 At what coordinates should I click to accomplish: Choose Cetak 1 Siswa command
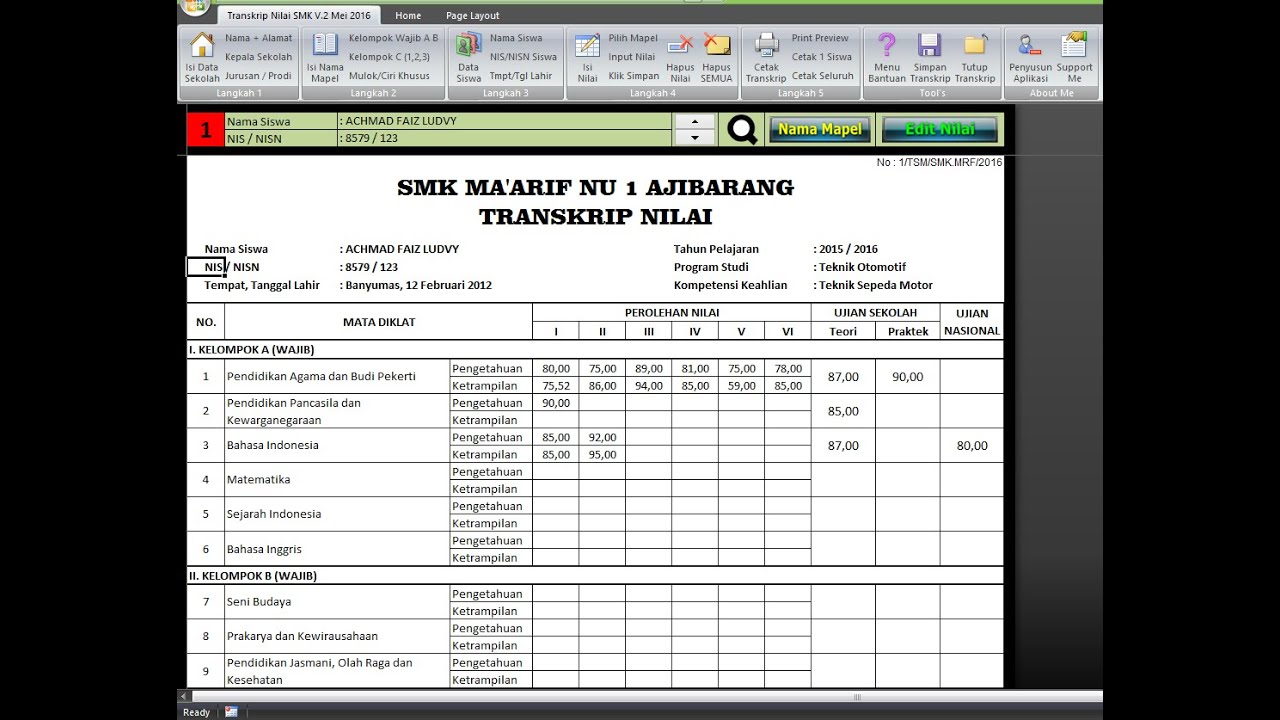tap(822, 57)
